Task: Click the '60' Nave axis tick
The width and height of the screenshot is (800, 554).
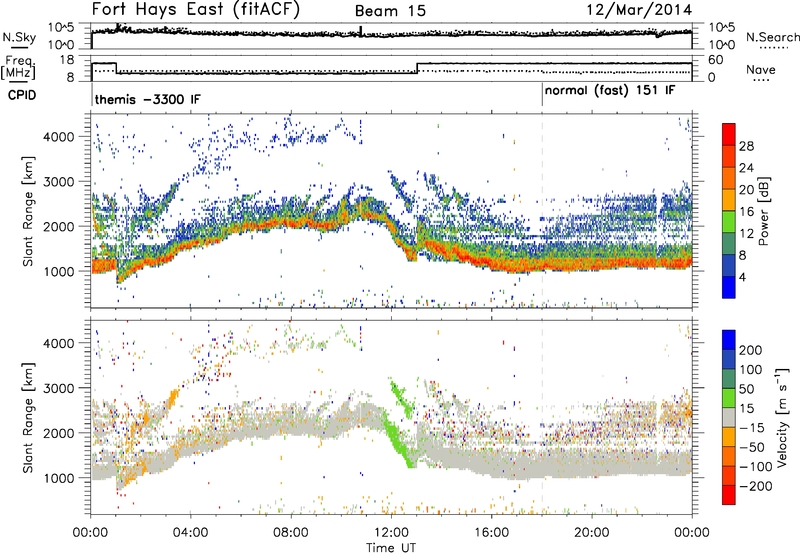Action: (x=716, y=60)
